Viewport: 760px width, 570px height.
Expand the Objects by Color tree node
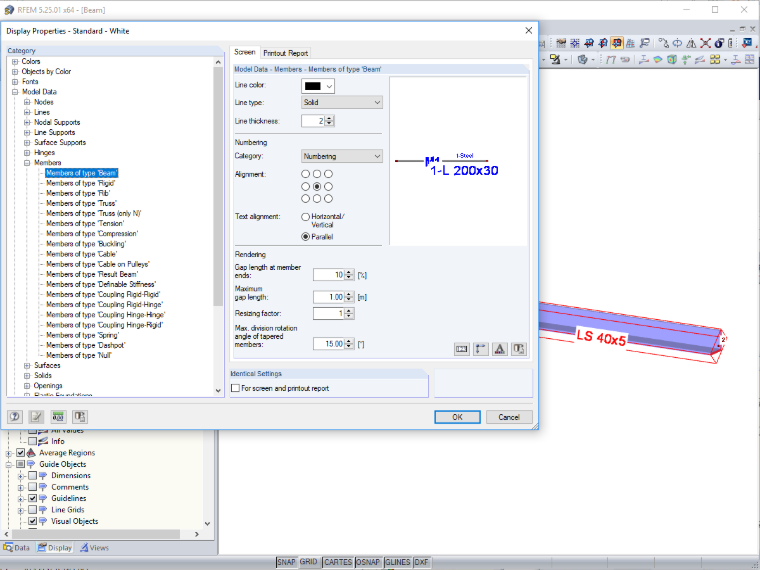[15, 72]
